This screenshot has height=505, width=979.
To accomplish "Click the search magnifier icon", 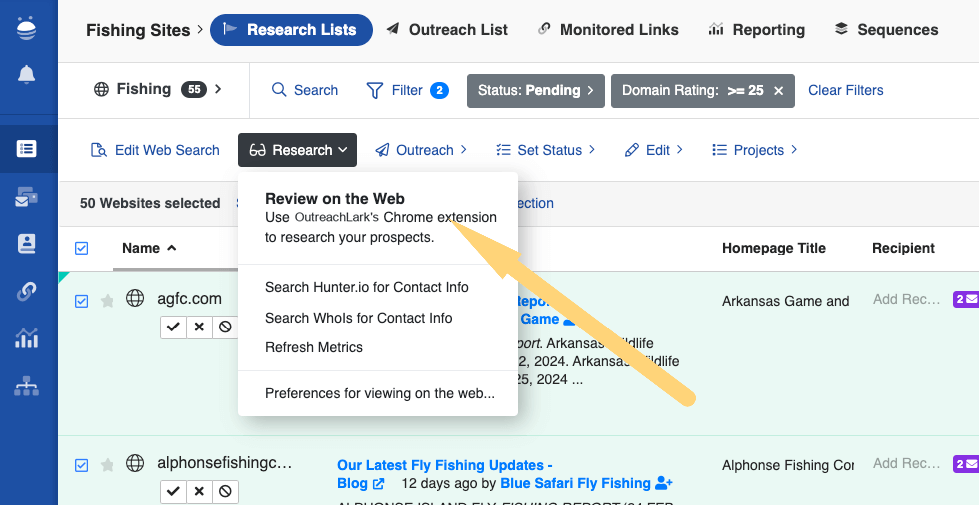I will [279, 90].
